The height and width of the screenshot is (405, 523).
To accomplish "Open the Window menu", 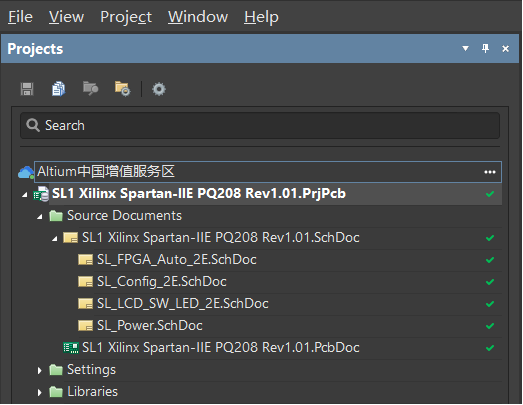I will tap(198, 17).
